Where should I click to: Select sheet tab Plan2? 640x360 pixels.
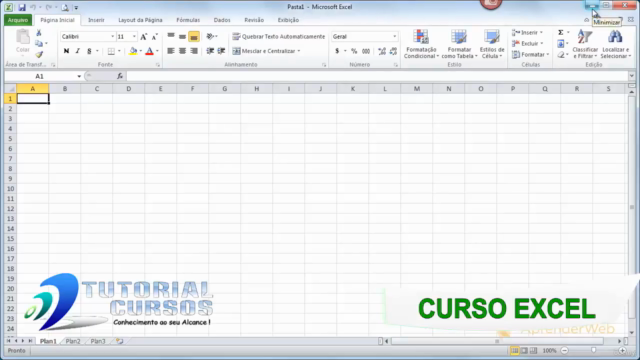point(73,341)
